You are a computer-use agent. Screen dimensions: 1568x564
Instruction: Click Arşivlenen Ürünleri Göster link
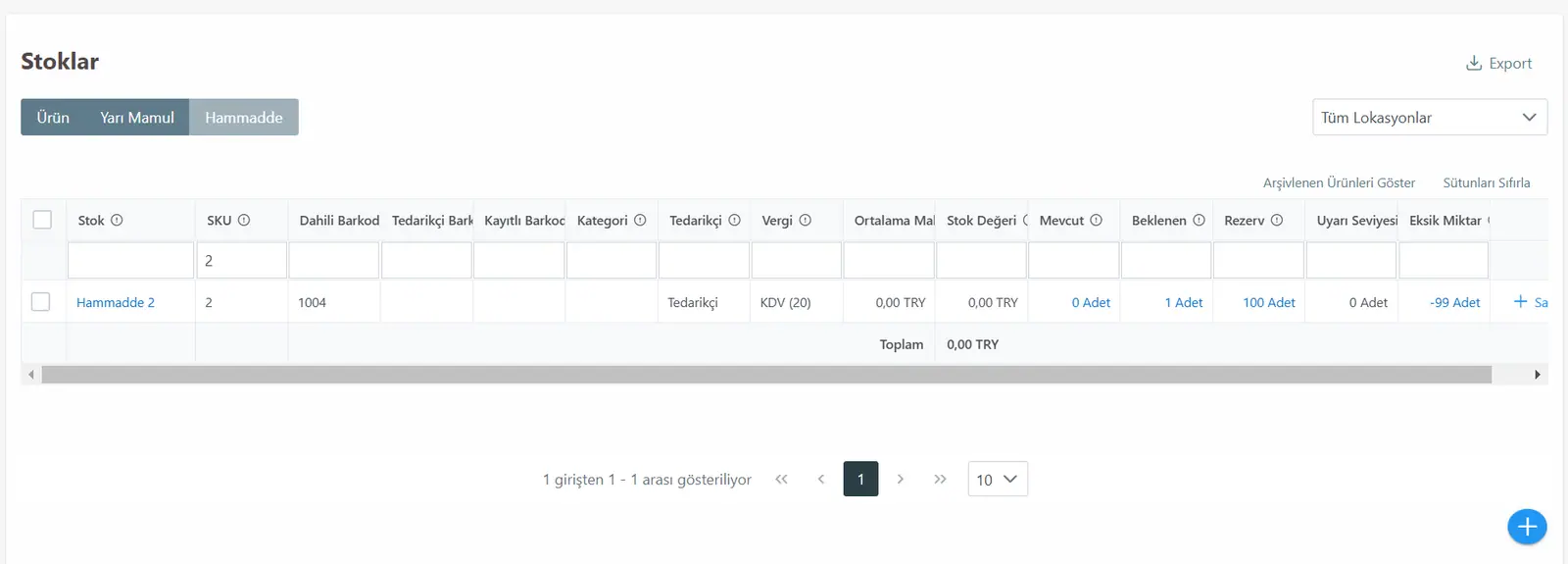[x=1339, y=182]
